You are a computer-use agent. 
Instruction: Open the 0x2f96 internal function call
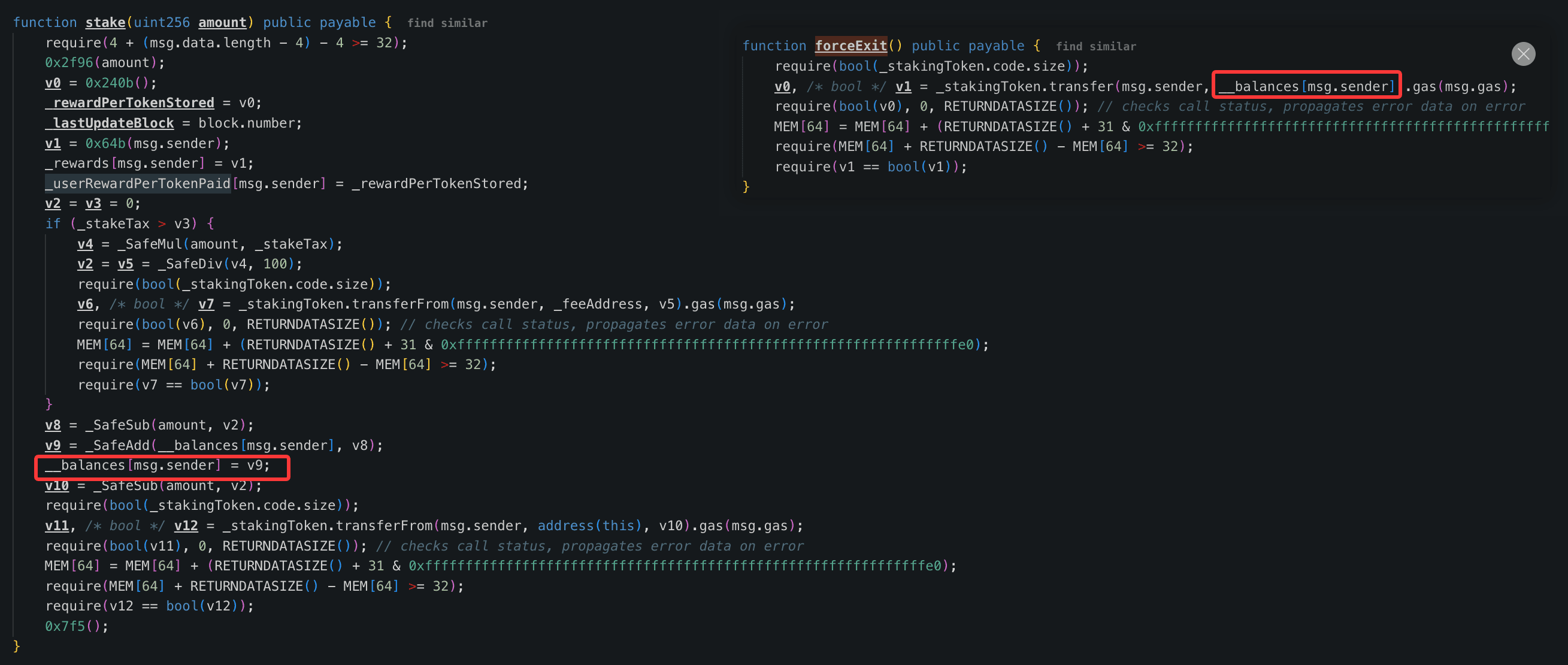(x=69, y=63)
